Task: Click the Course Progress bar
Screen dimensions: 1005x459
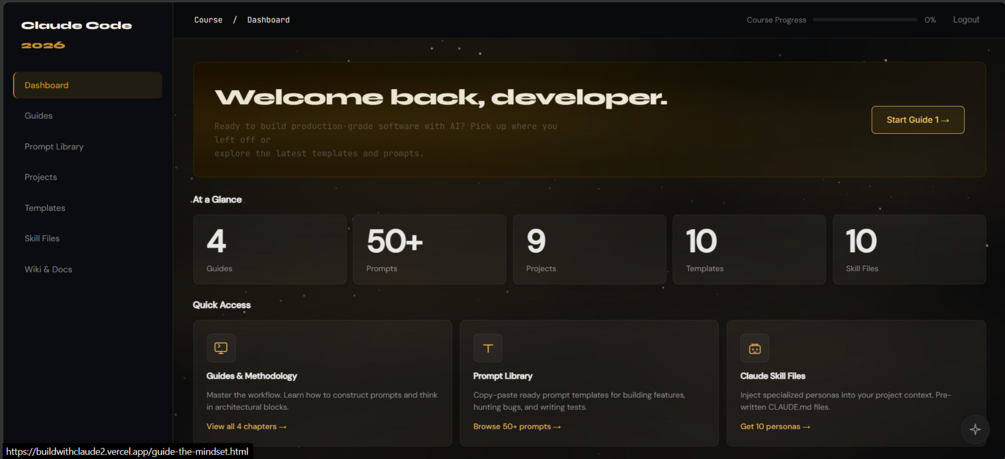Action: [865, 20]
